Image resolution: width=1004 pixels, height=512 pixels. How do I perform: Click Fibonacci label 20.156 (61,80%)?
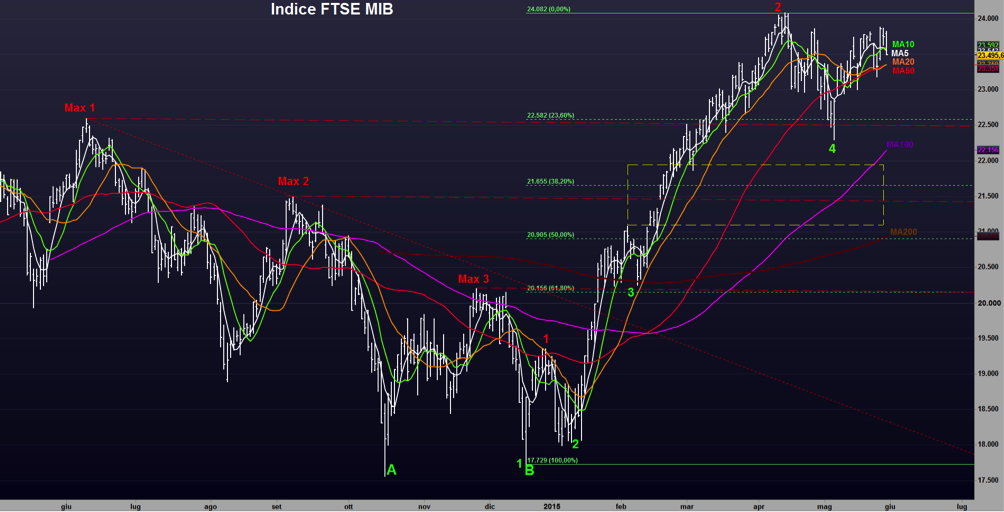(551, 287)
